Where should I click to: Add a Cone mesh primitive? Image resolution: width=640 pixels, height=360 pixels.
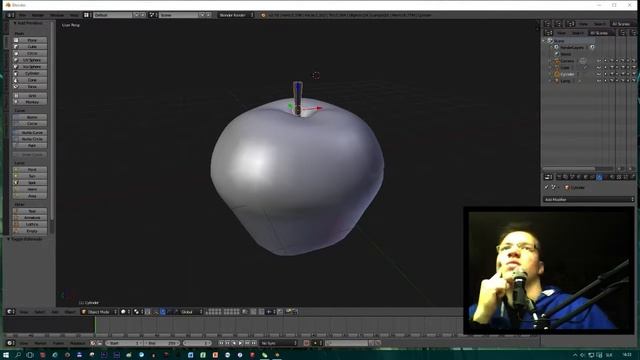click(x=30, y=80)
